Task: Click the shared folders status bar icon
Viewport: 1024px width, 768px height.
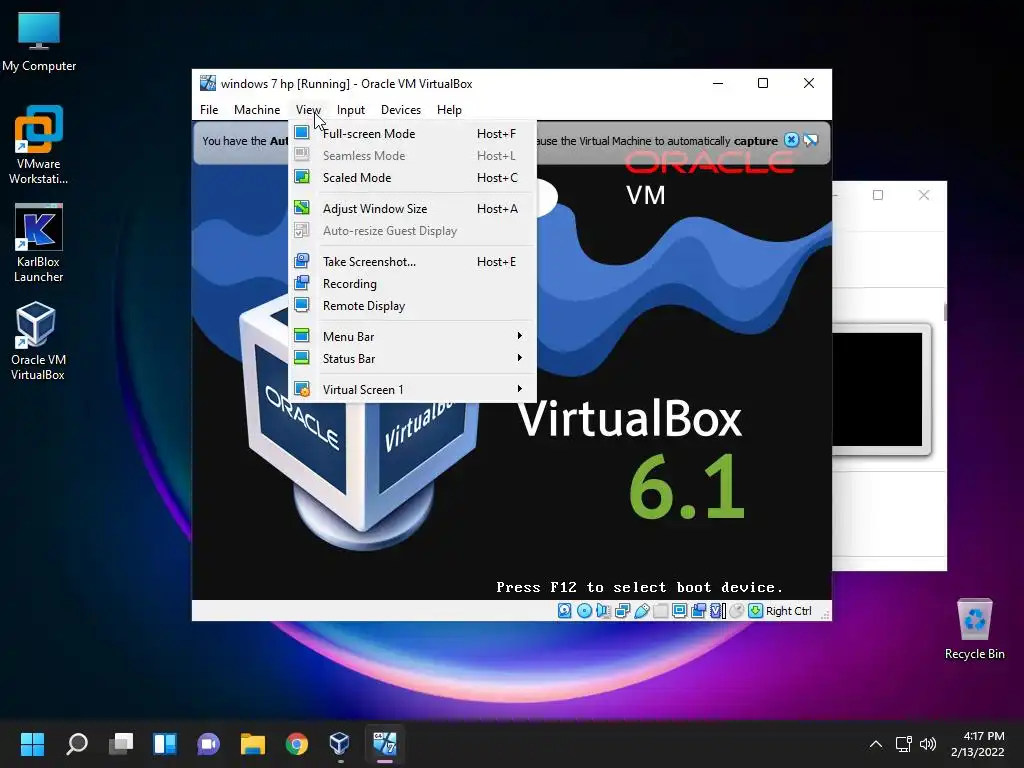Action: click(660, 611)
